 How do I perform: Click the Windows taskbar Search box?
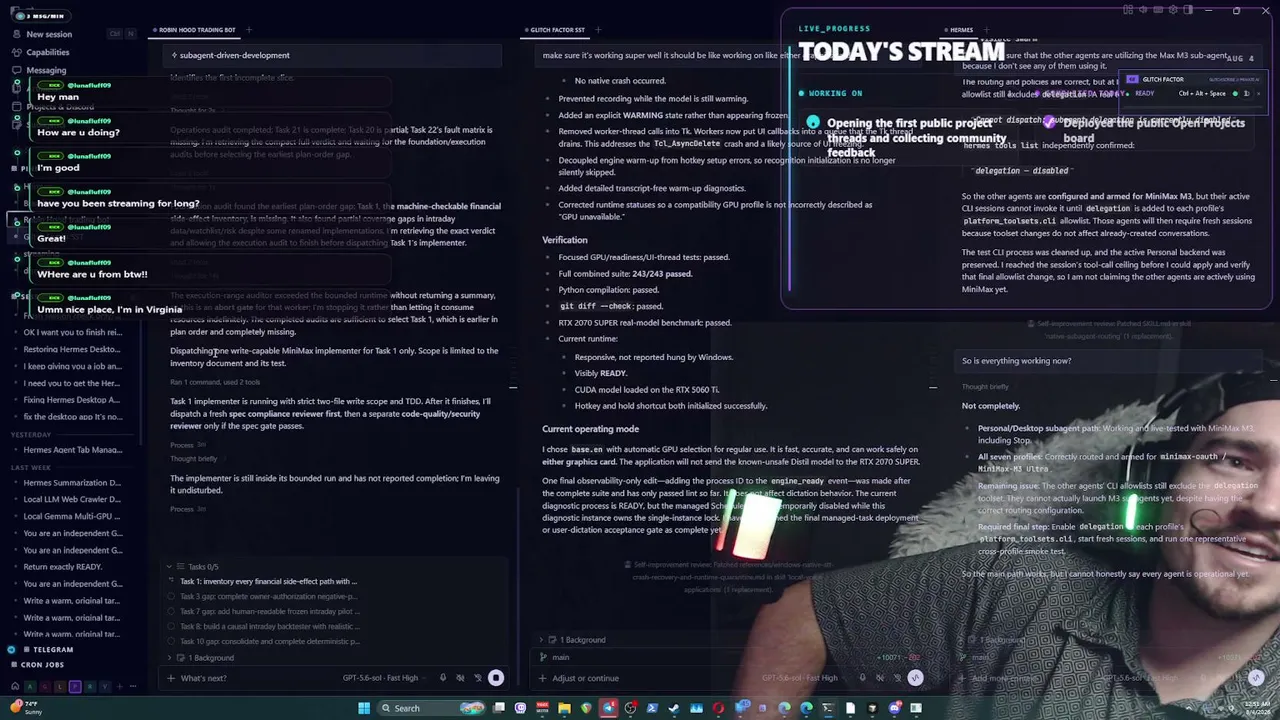coord(432,708)
